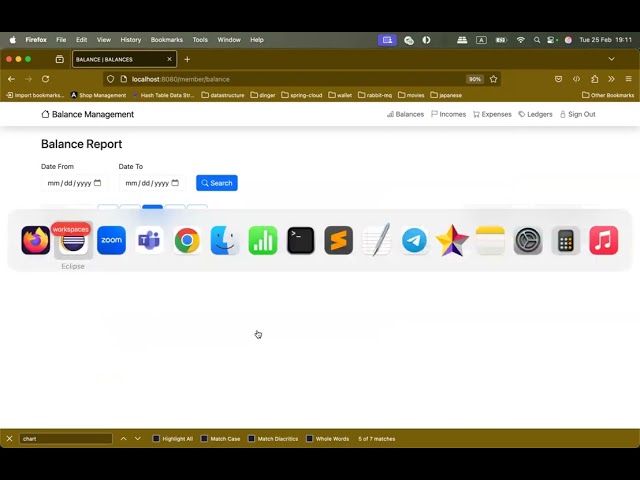
Task: Toggle the Match Case checkbox
Action: point(204,438)
